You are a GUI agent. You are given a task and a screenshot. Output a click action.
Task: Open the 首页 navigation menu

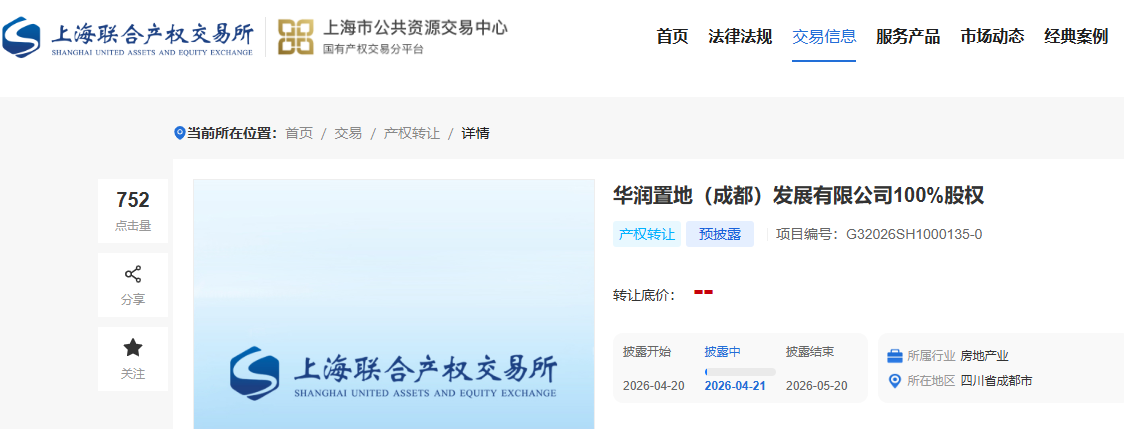click(672, 37)
